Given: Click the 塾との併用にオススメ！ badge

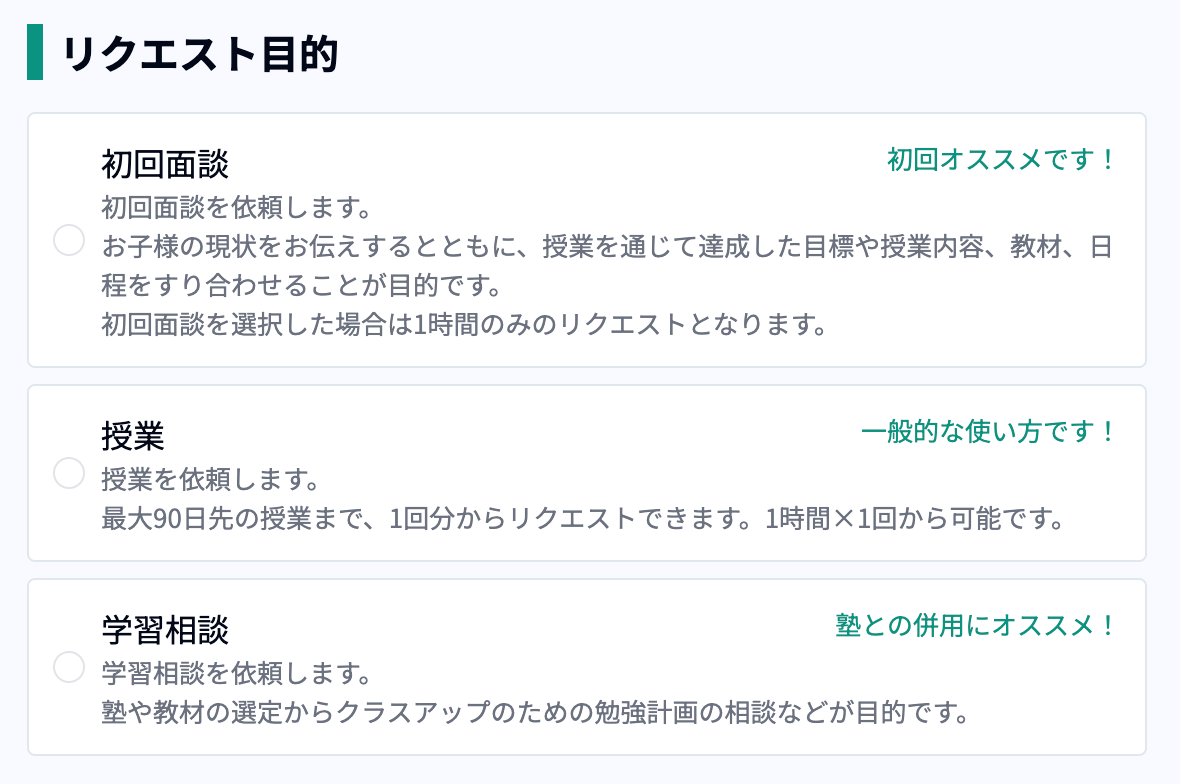Looking at the screenshot, I should pos(975,626).
